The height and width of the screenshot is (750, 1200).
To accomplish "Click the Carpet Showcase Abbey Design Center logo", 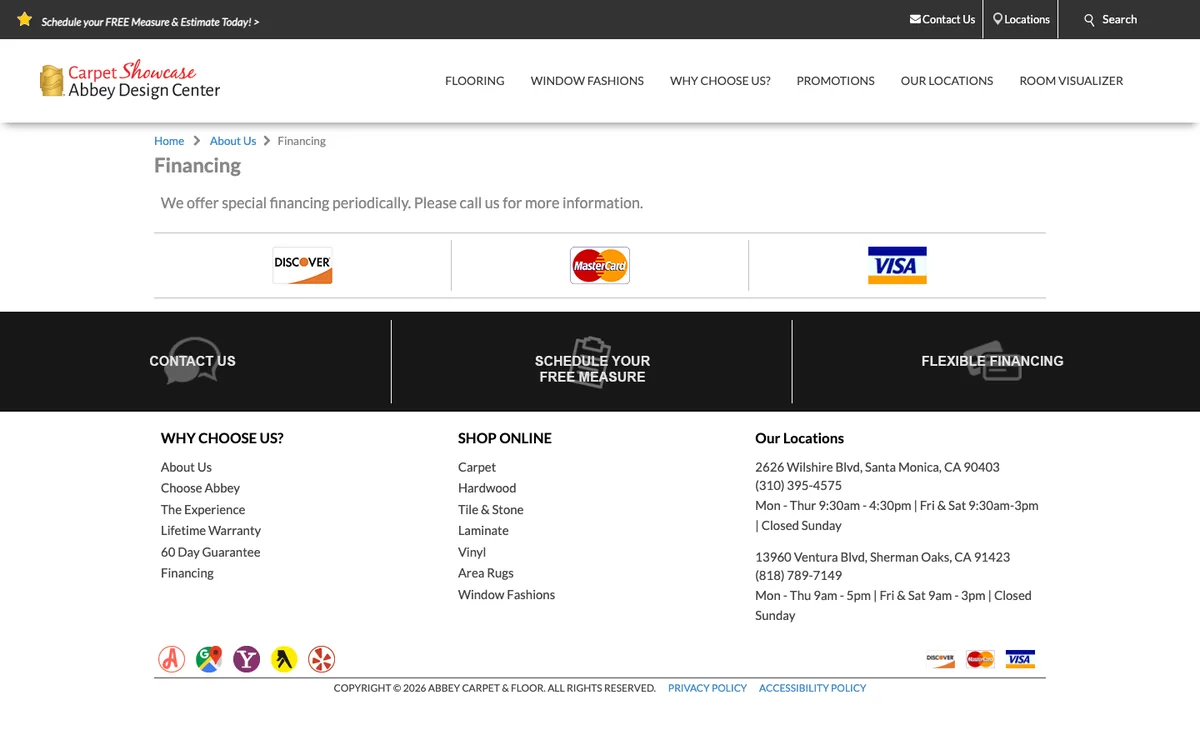I will (x=130, y=81).
